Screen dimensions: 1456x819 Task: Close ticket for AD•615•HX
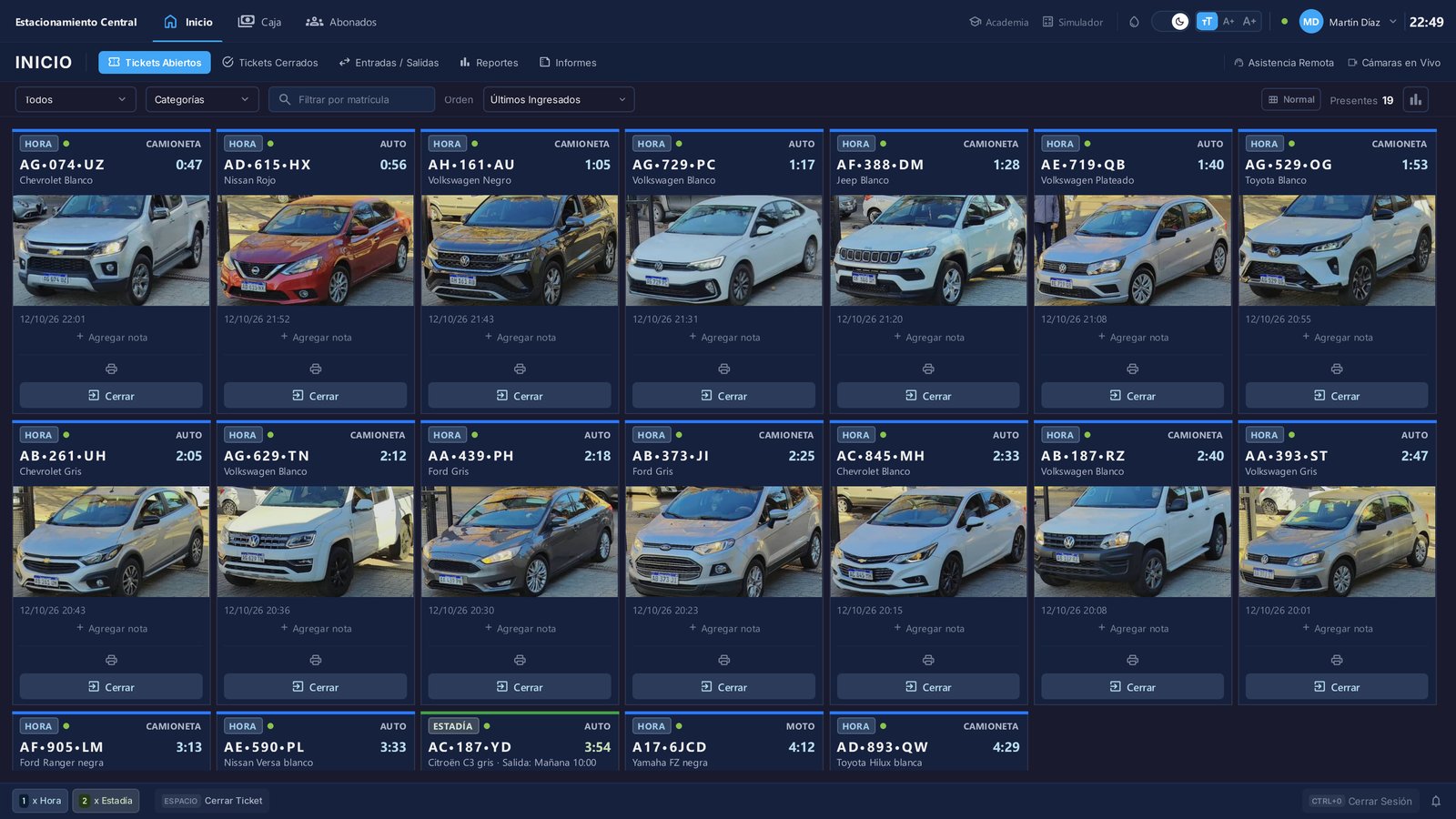[x=315, y=396]
